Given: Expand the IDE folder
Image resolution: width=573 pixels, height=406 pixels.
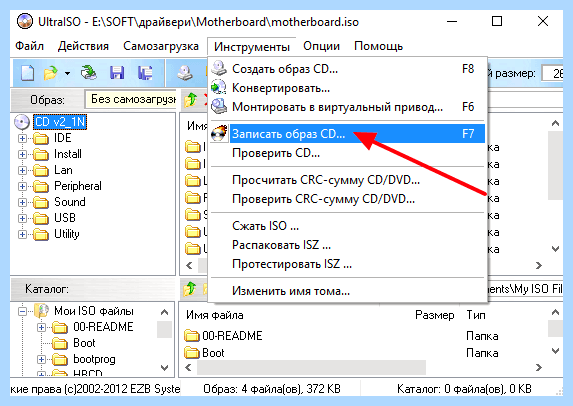Looking at the screenshot, I should [22, 139].
